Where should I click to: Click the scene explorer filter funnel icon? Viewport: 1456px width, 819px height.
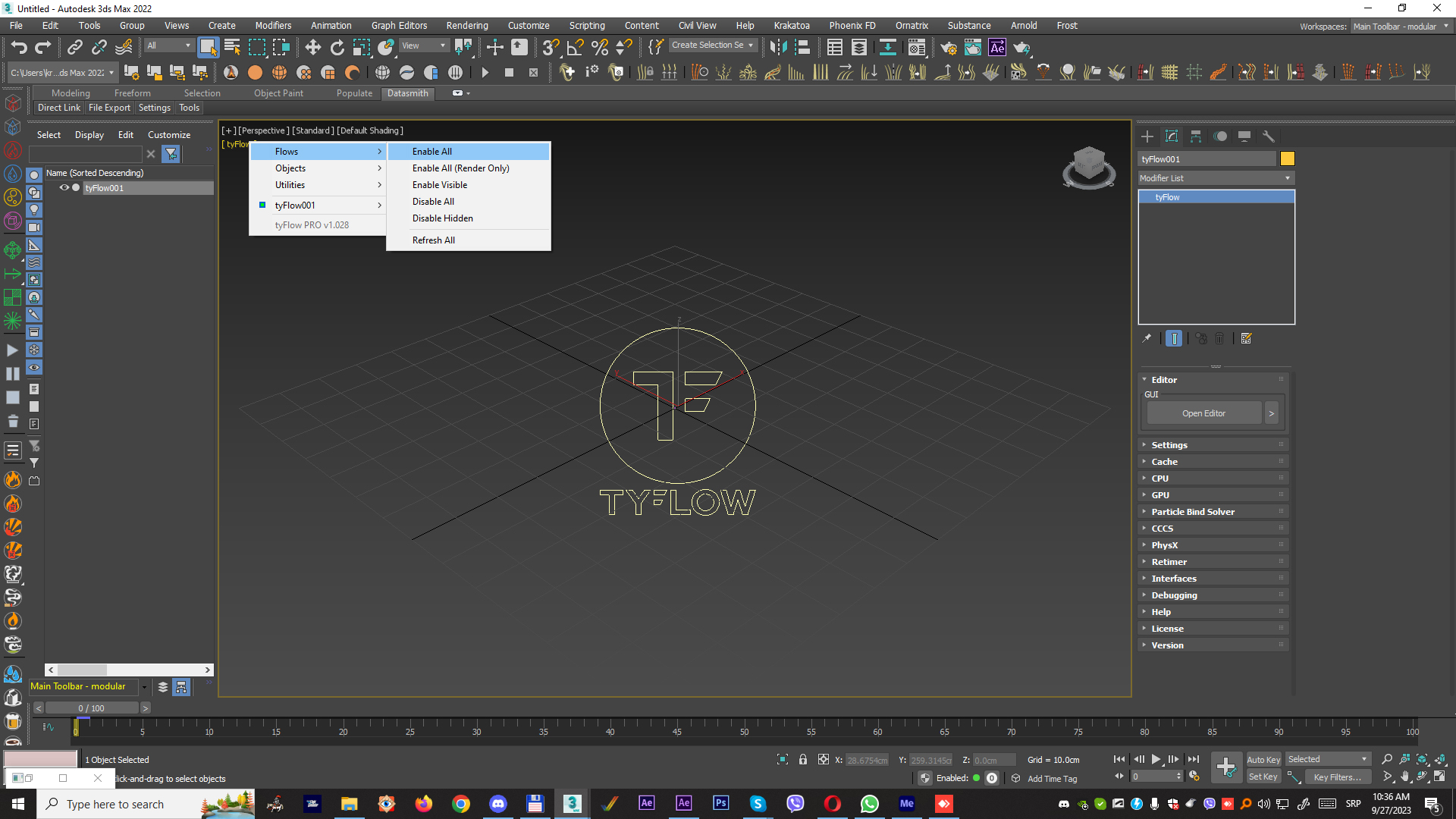tap(171, 154)
